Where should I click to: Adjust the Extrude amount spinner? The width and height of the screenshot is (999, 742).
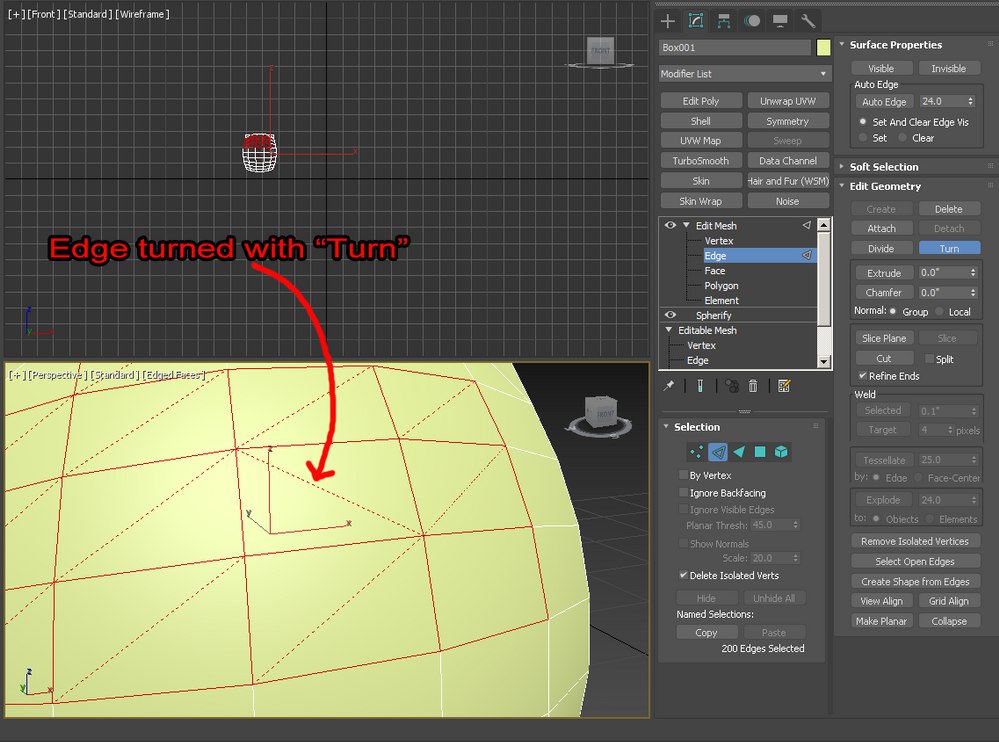(x=973, y=273)
